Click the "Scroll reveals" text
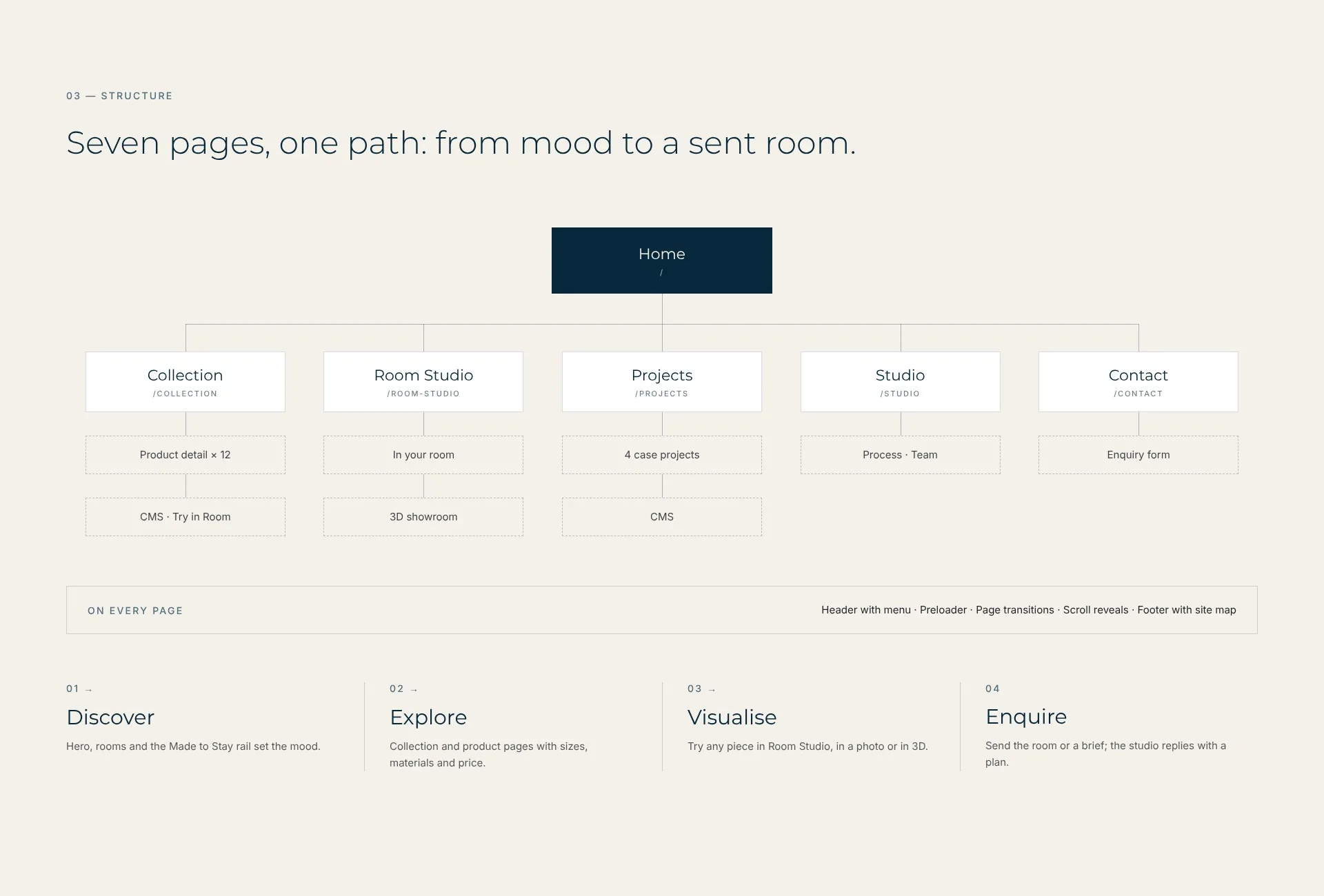 (x=1096, y=610)
